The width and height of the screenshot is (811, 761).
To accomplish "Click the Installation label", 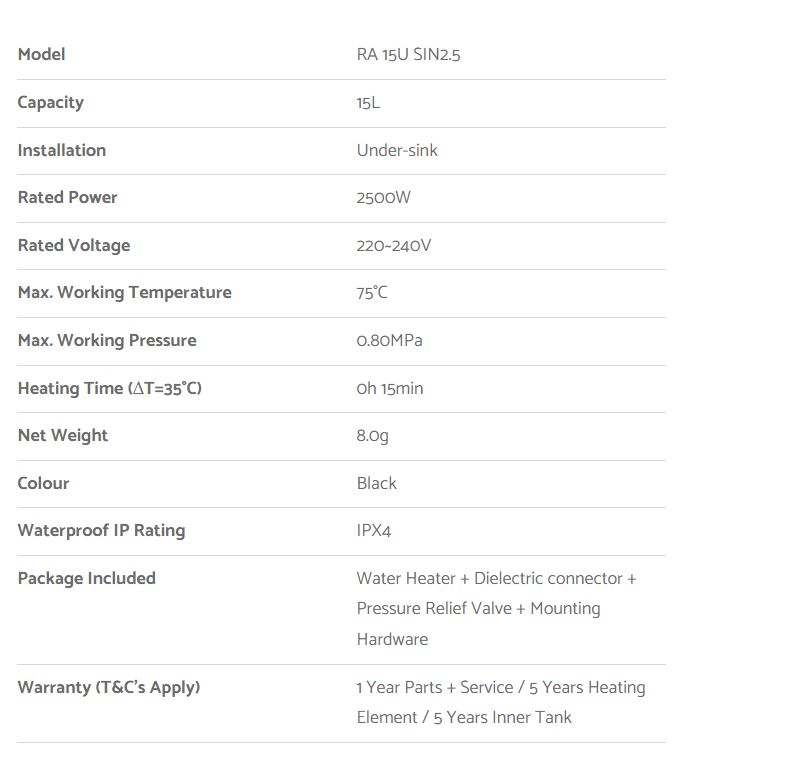I will click(61, 150).
